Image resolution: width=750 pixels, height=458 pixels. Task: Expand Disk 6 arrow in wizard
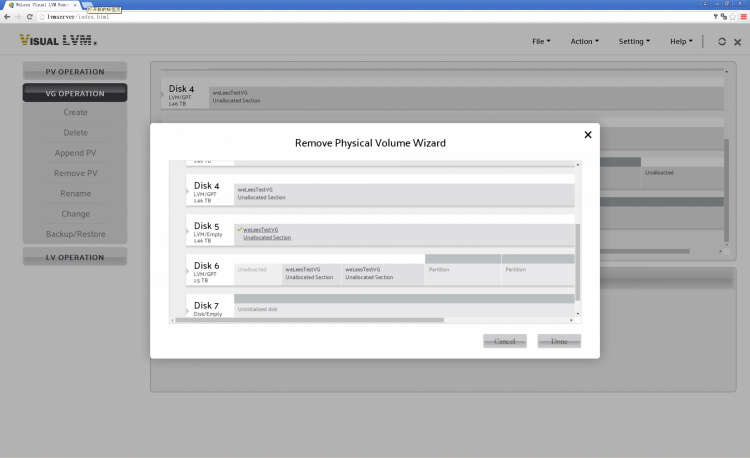point(189,271)
